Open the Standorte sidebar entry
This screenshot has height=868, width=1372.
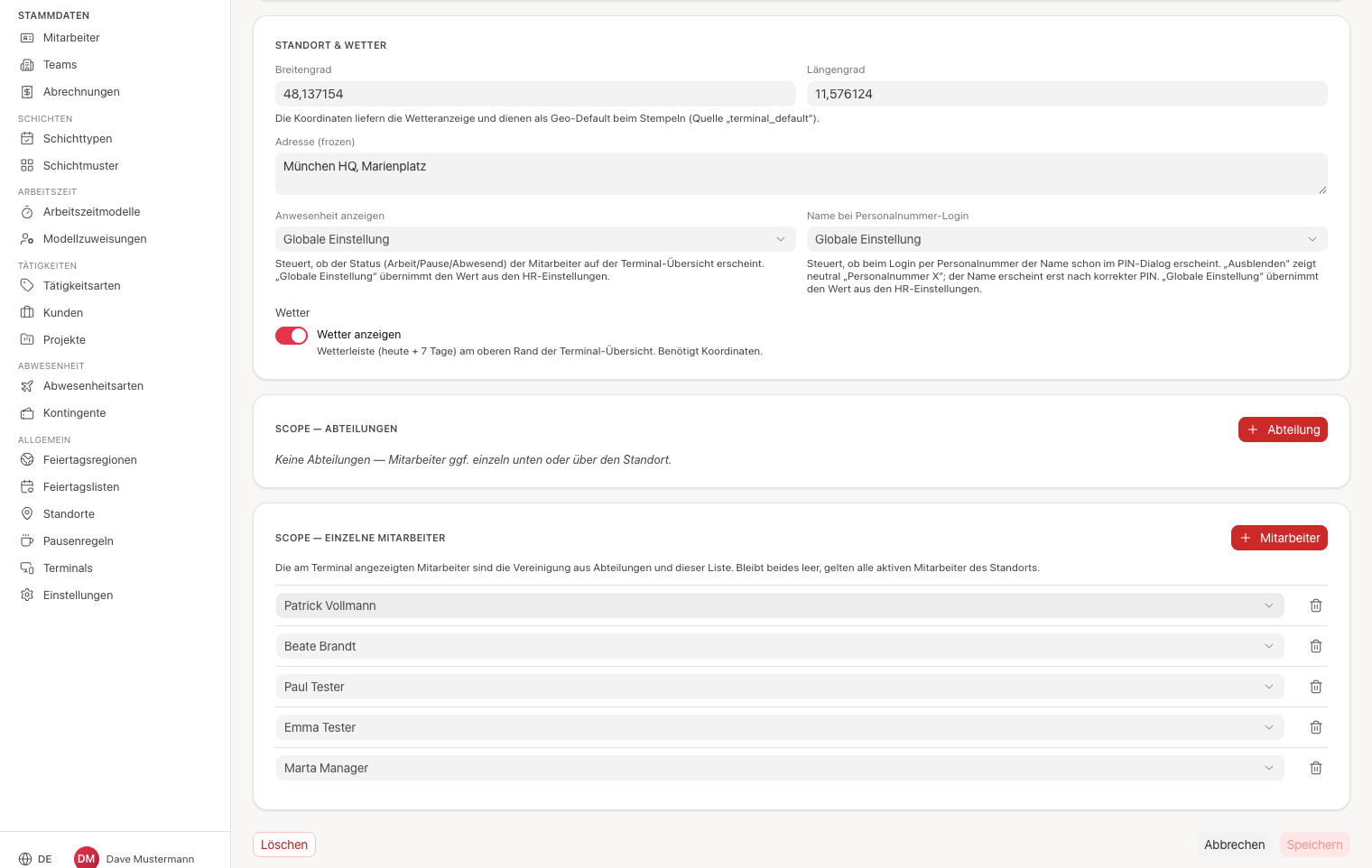(69, 514)
